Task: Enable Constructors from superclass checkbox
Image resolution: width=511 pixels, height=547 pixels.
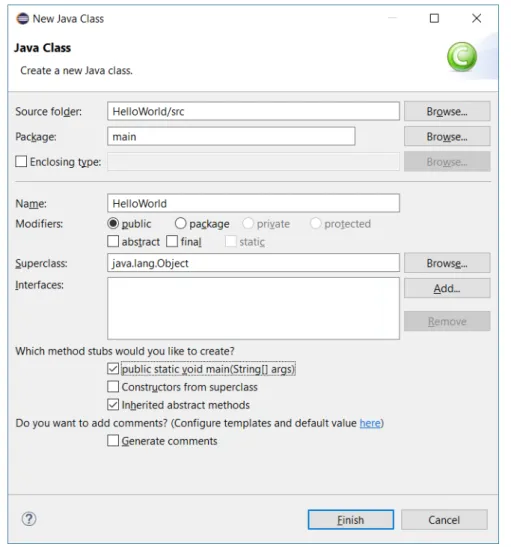Action: (113, 387)
